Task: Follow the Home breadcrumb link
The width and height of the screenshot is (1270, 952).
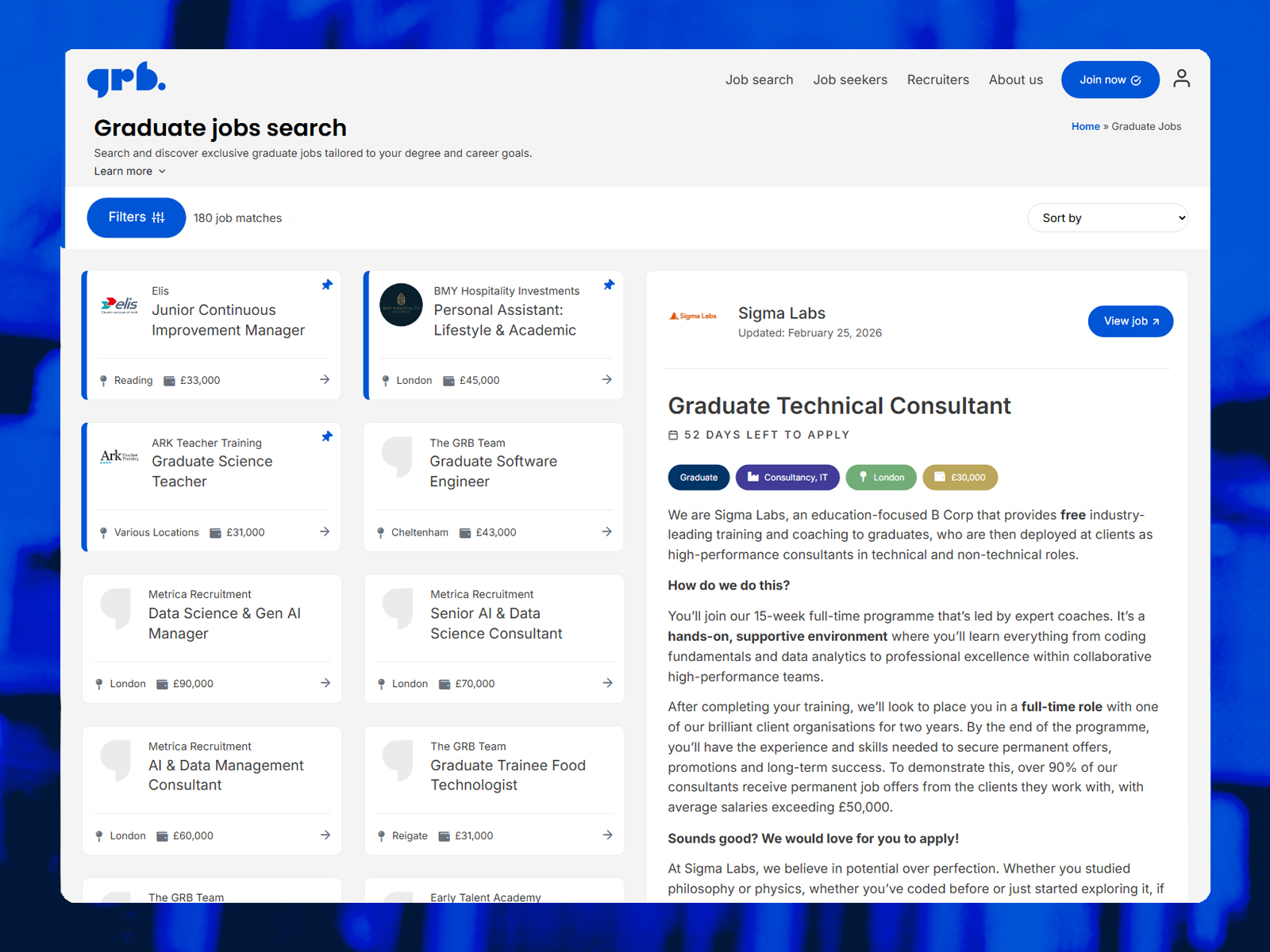Action: pos(1085,126)
